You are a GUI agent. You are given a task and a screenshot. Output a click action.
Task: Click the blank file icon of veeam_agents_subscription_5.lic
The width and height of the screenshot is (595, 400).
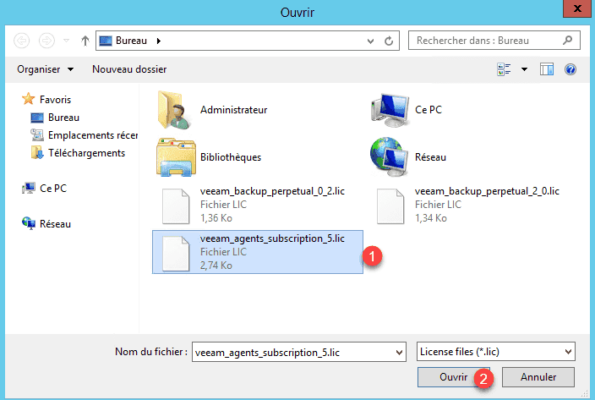coord(176,254)
